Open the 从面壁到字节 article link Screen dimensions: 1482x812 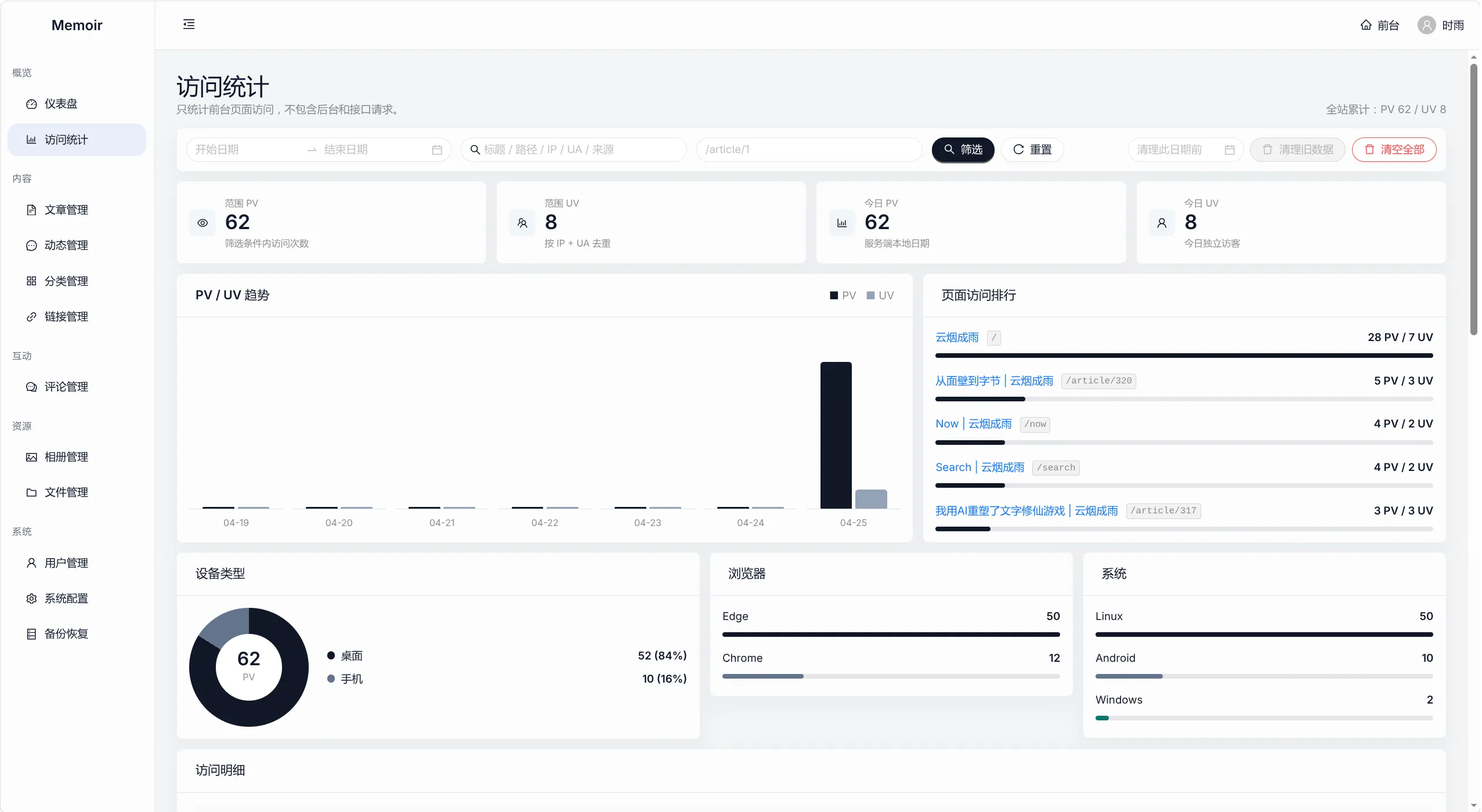(x=993, y=381)
